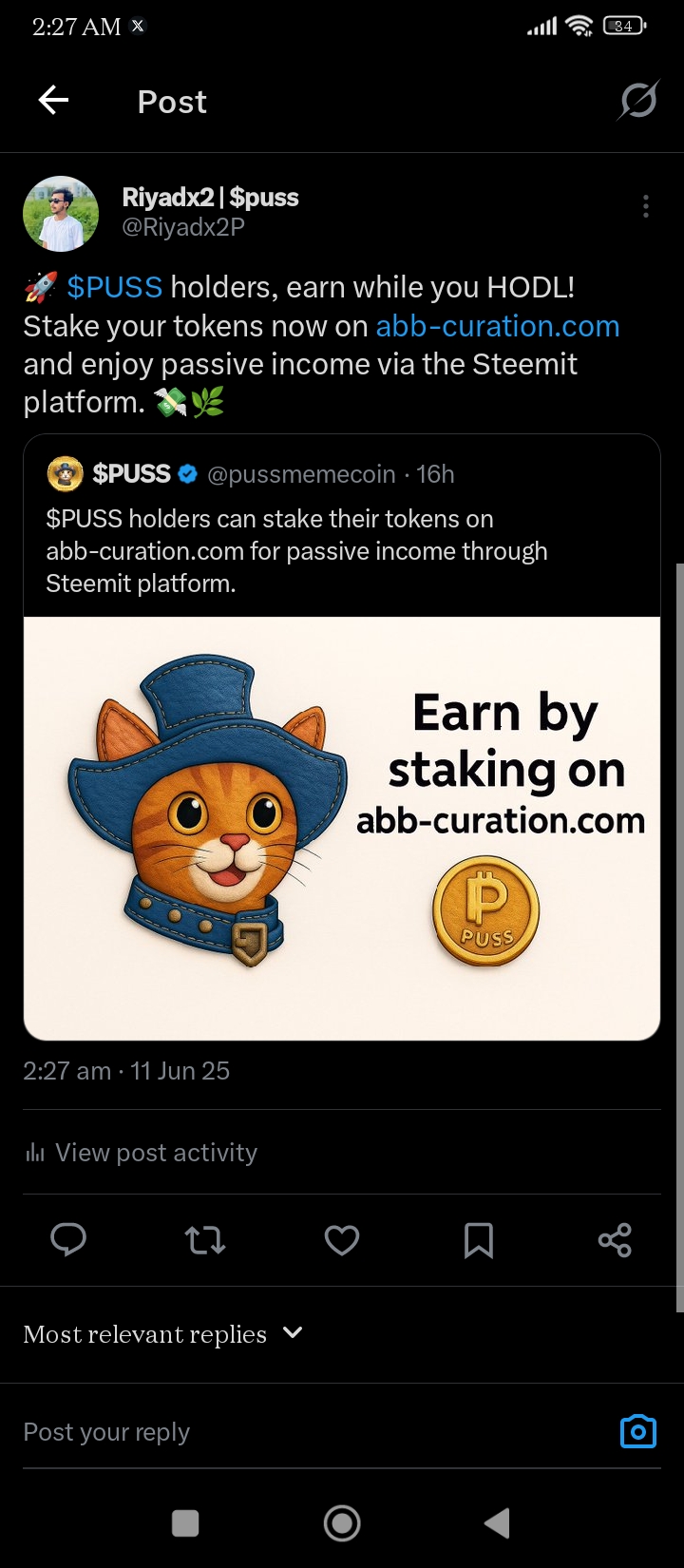684x1568 pixels.
Task: Open the quoted post image of the cat
Action: click(x=342, y=828)
